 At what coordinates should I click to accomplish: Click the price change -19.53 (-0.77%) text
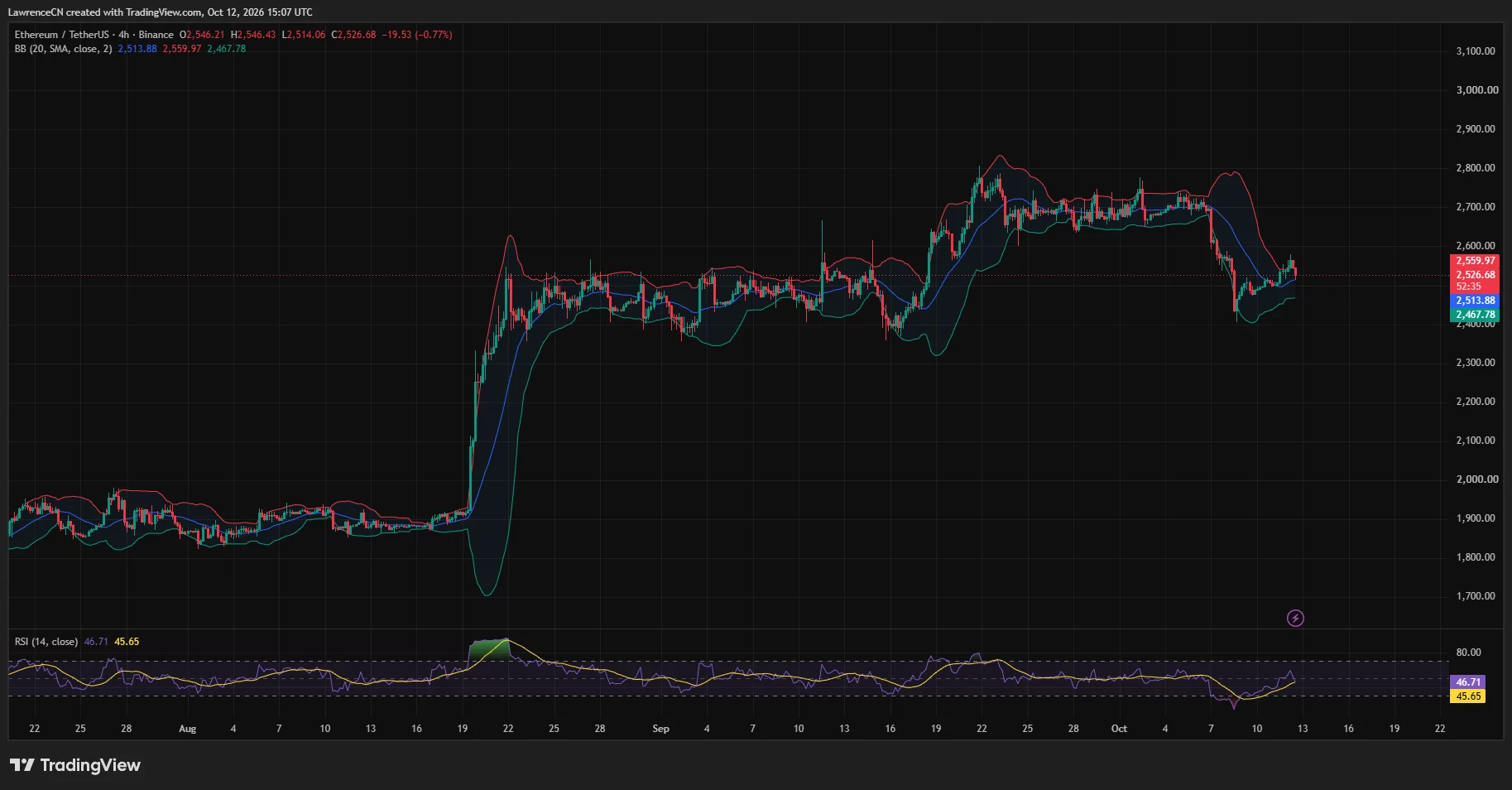[x=417, y=35]
